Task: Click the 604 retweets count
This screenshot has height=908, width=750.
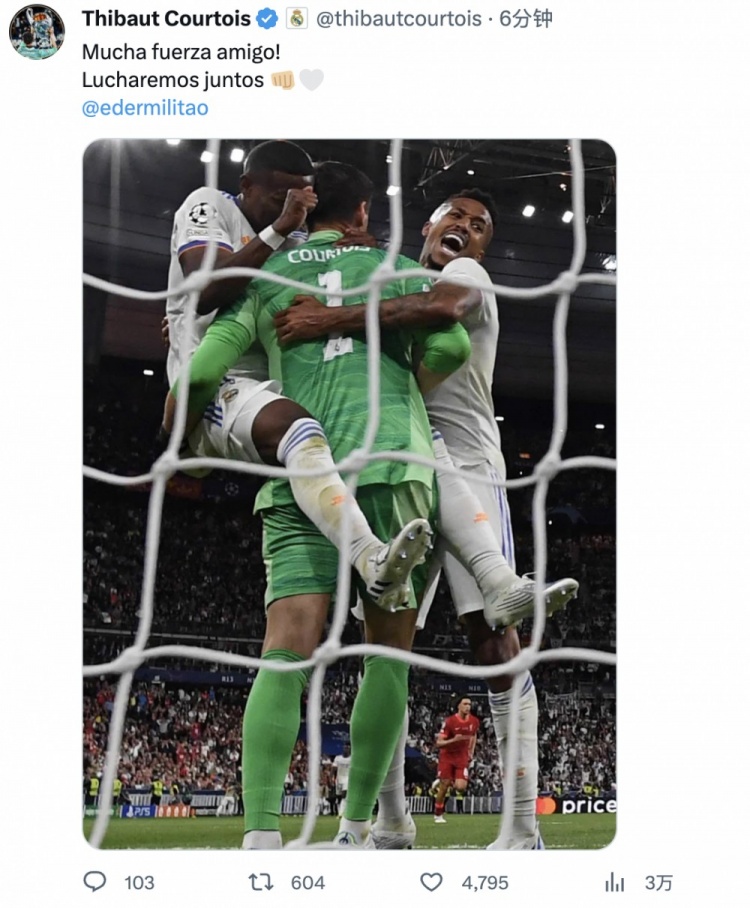Action: [x=308, y=883]
